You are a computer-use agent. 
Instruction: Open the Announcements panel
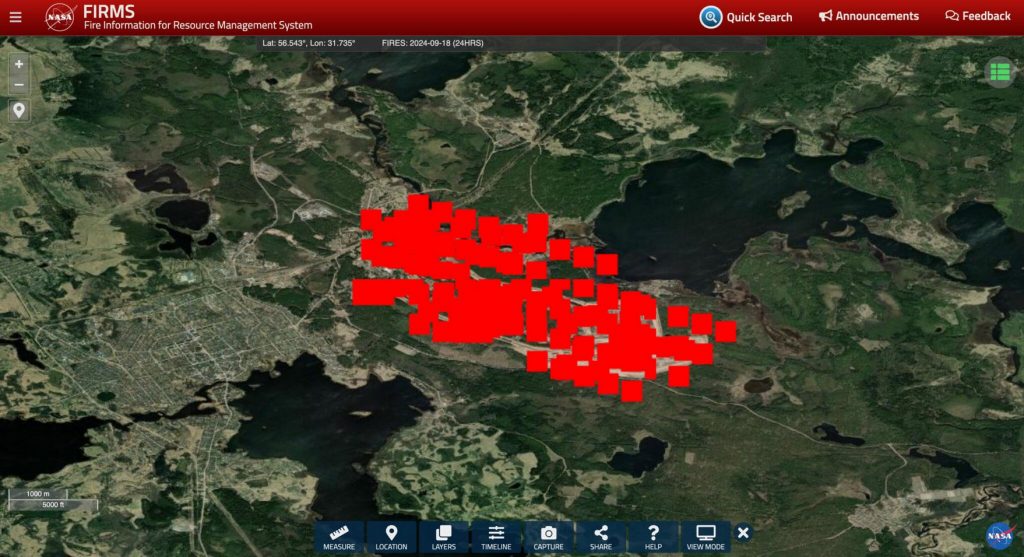pos(868,17)
